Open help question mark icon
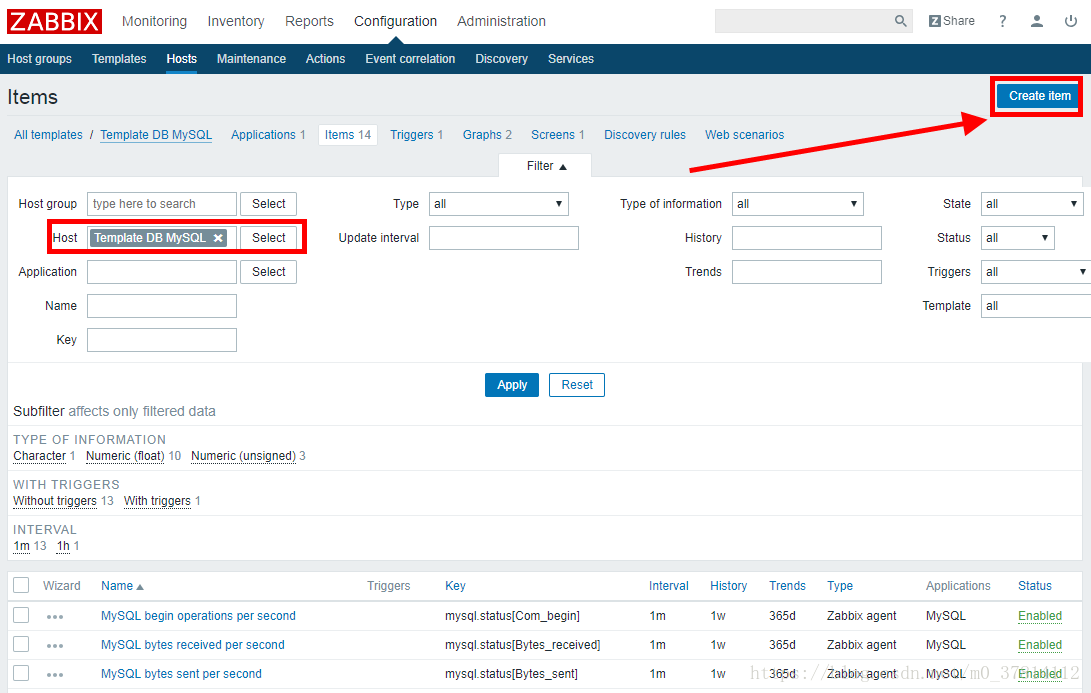The image size is (1091, 693). coord(1002,21)
